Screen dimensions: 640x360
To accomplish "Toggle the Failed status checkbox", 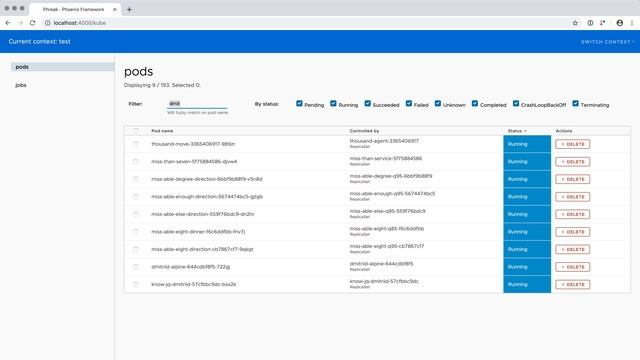I will click(x=409, y=104).
